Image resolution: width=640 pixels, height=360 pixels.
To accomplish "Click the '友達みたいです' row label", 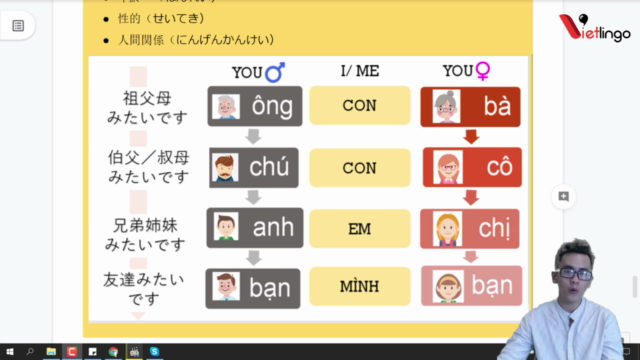I will (x=143, y=289).
